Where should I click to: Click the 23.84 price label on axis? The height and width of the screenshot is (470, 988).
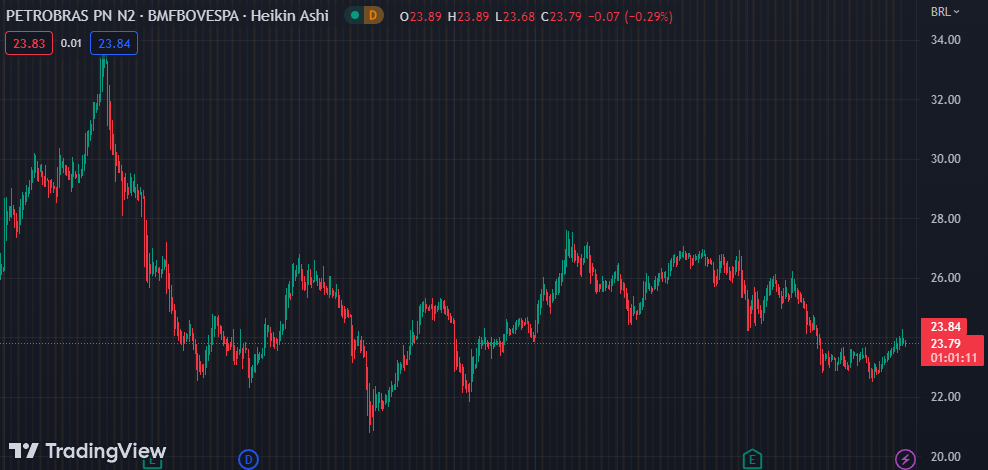[945, 327]
